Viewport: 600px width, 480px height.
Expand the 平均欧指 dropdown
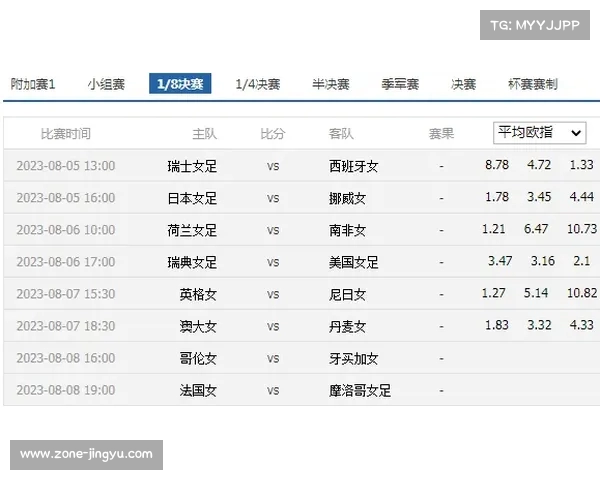pyautogui.click(x=540, y=132)
